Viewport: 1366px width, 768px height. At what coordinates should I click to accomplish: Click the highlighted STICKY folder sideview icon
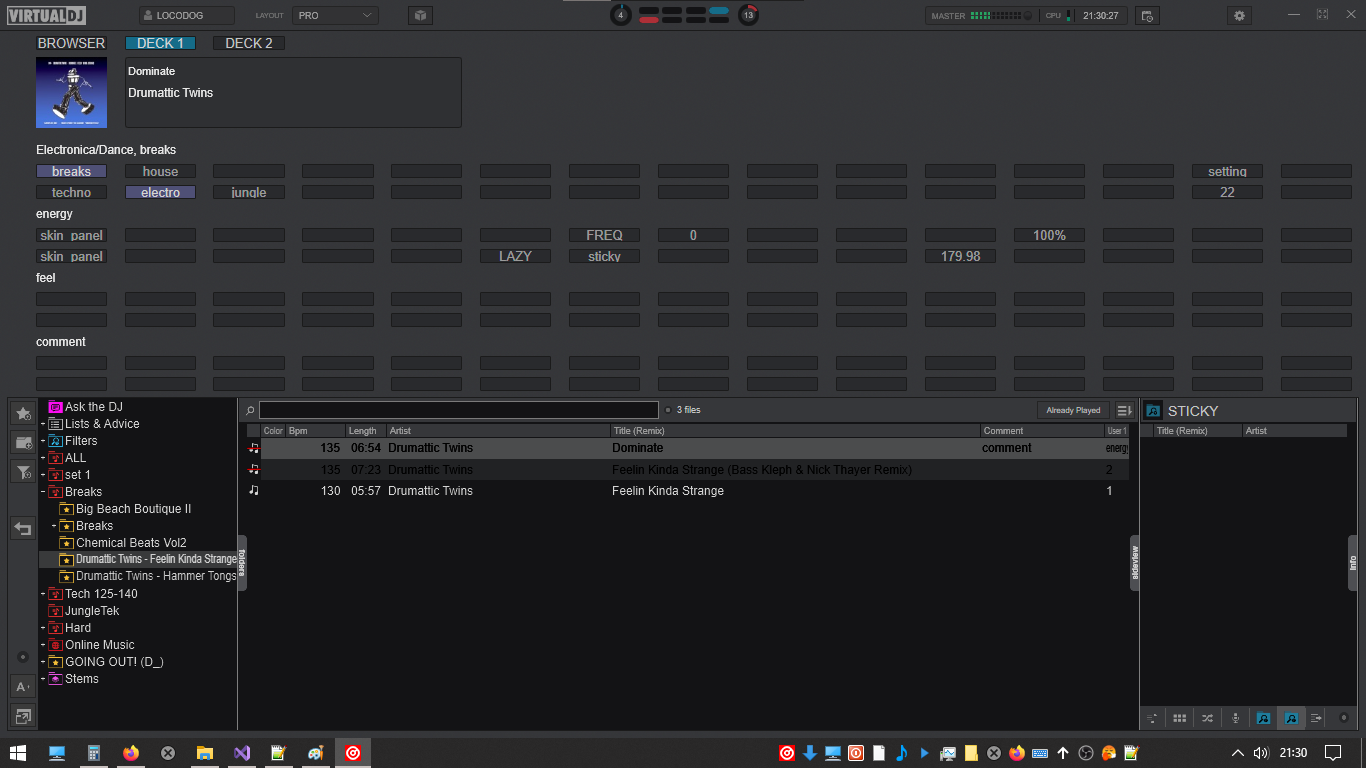[x=1290, y=718]
